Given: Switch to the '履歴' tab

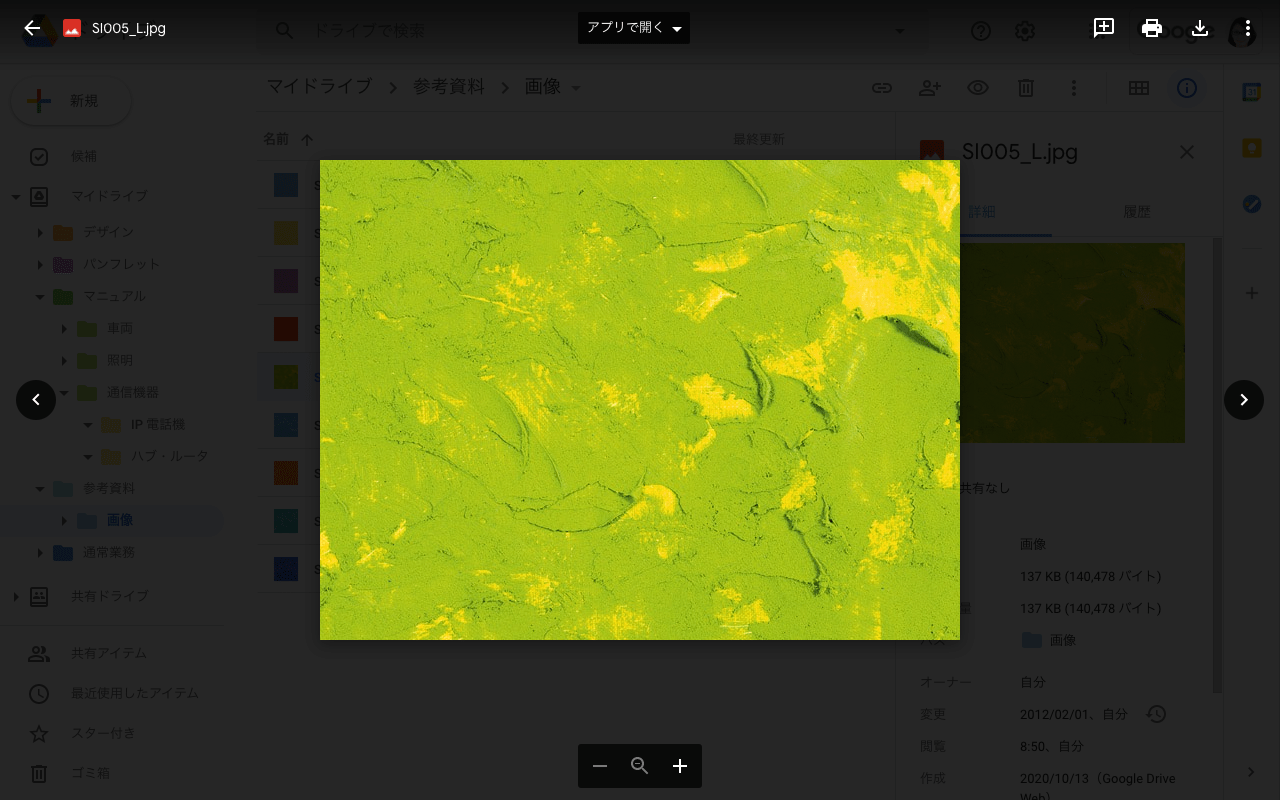Looking at the screenshot, I should (x=1137, y=212).
